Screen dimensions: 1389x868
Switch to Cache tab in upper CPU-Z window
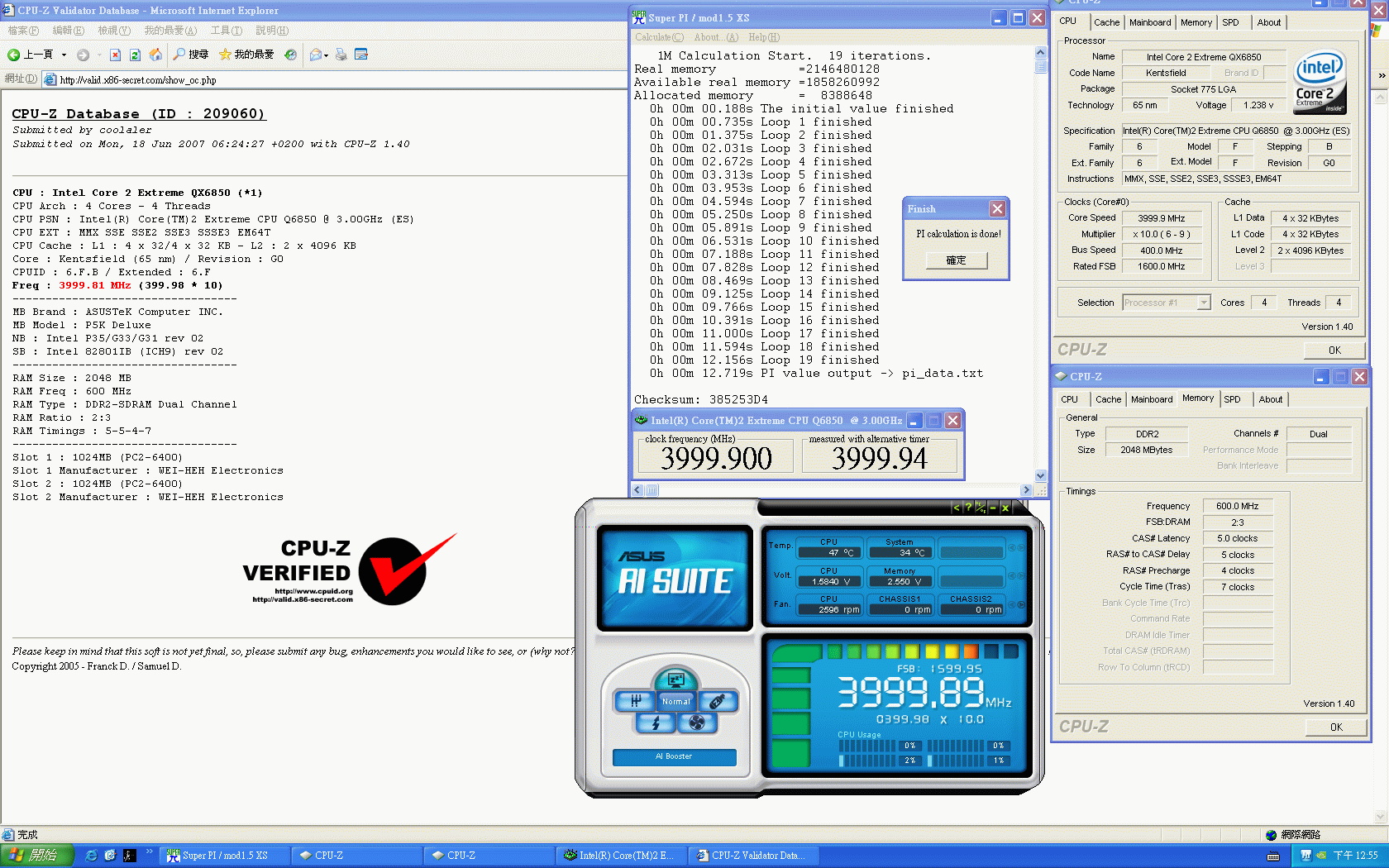click(1106, 22)
